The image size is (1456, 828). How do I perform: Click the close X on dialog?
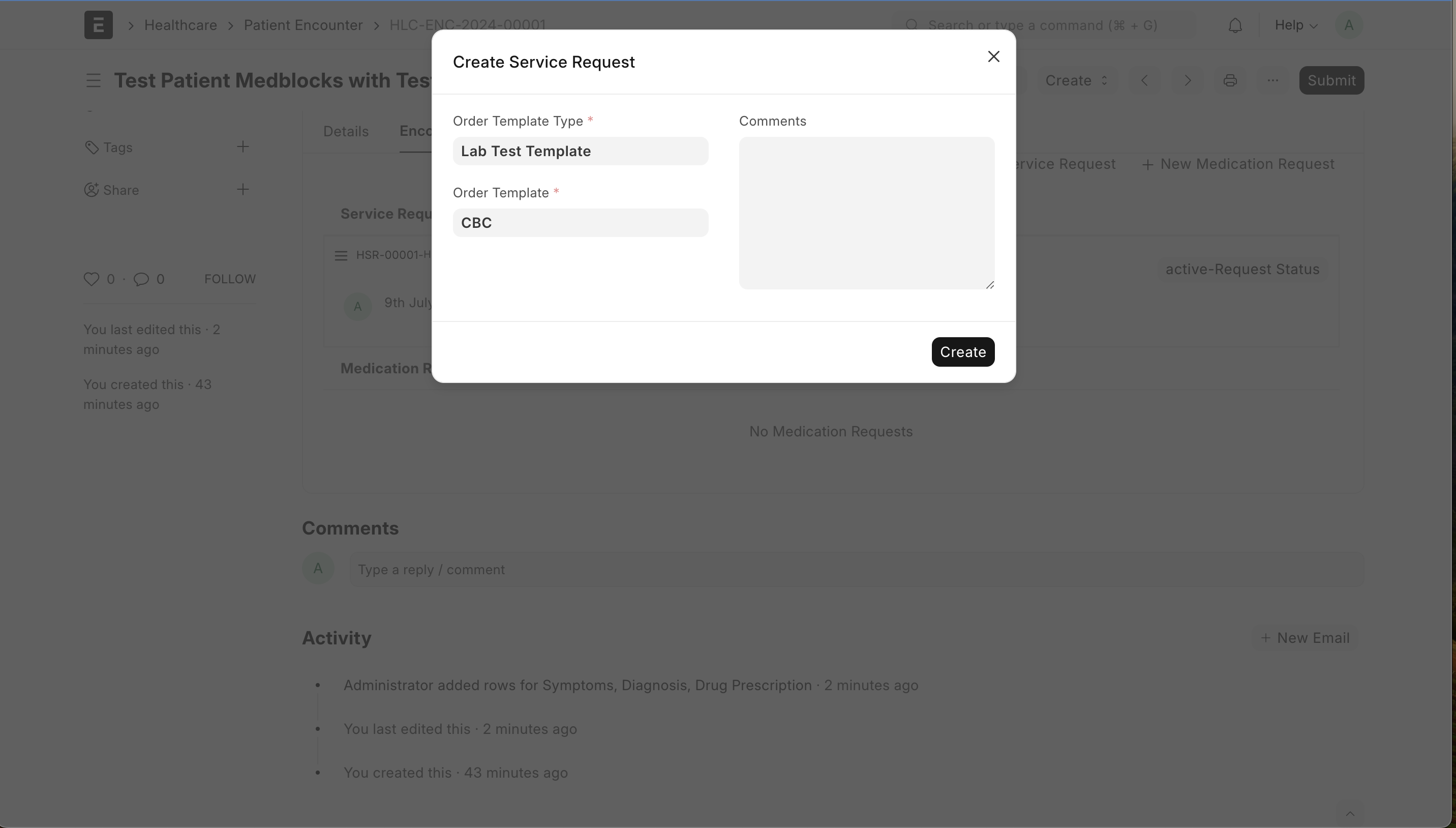coord(994,57)
